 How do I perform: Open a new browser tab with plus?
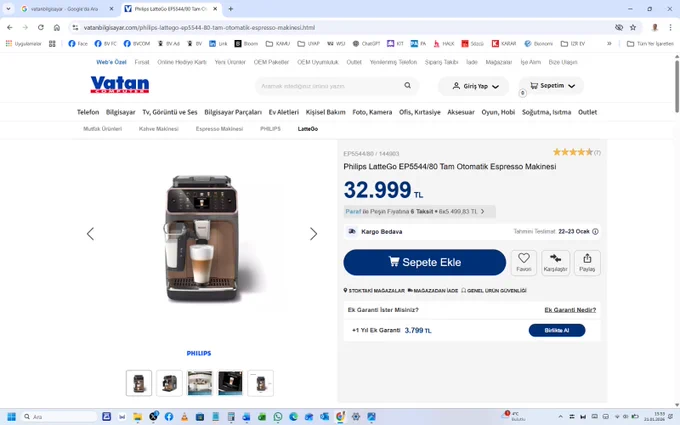231,9
